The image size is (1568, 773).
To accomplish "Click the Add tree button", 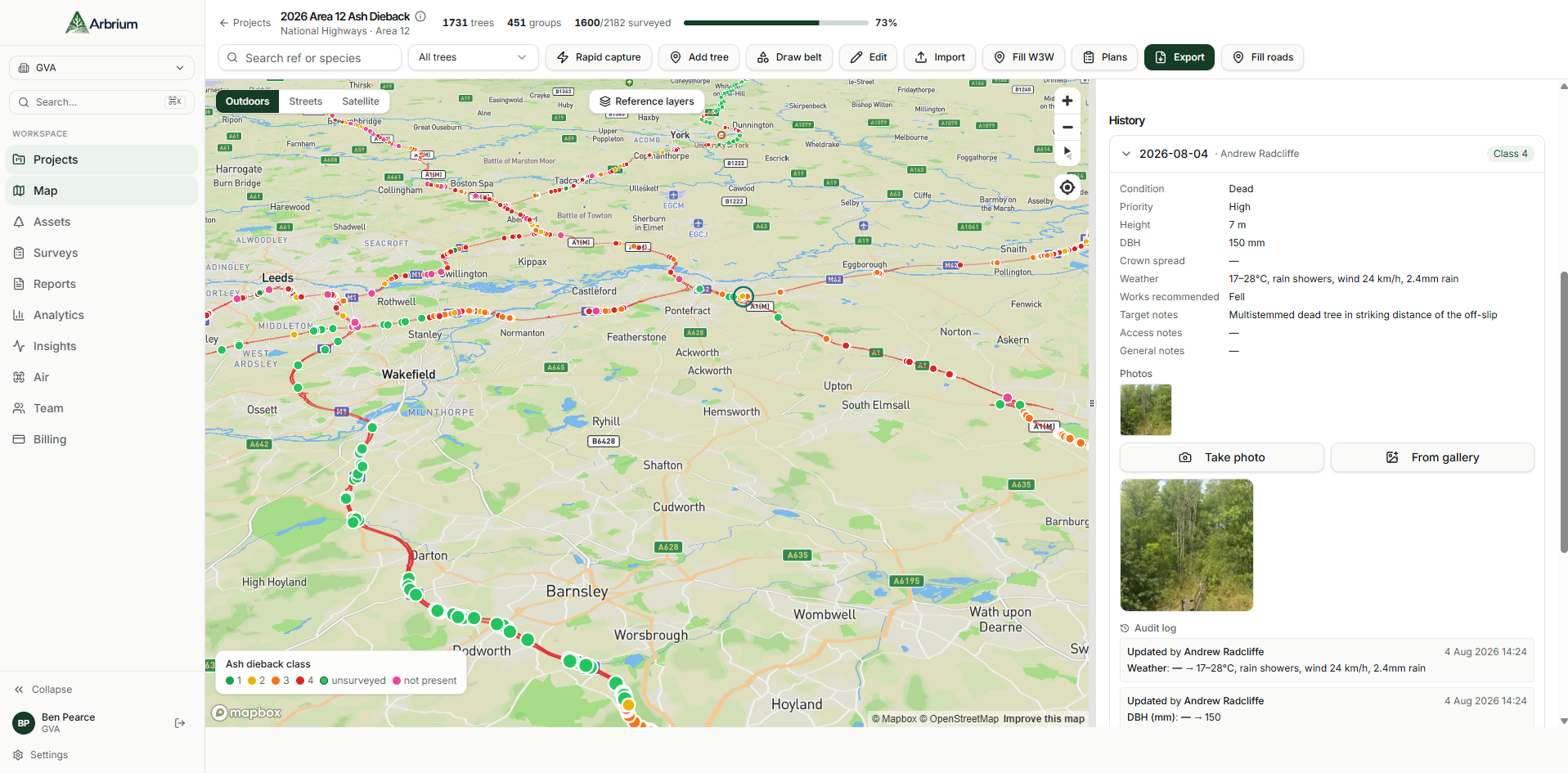I will pos(699,57).
